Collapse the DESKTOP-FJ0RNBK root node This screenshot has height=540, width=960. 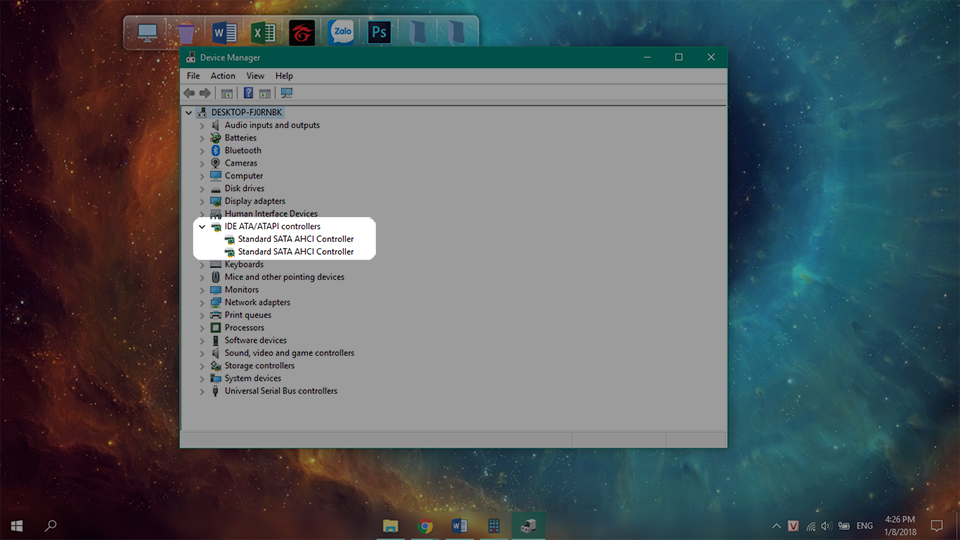pyautogui.click(x=189, y=113)
